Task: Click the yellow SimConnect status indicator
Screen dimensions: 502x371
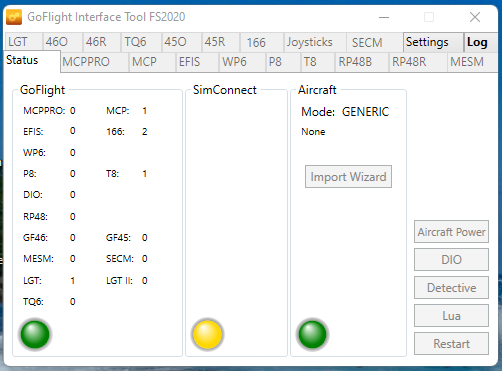Action: pos(207,334)
